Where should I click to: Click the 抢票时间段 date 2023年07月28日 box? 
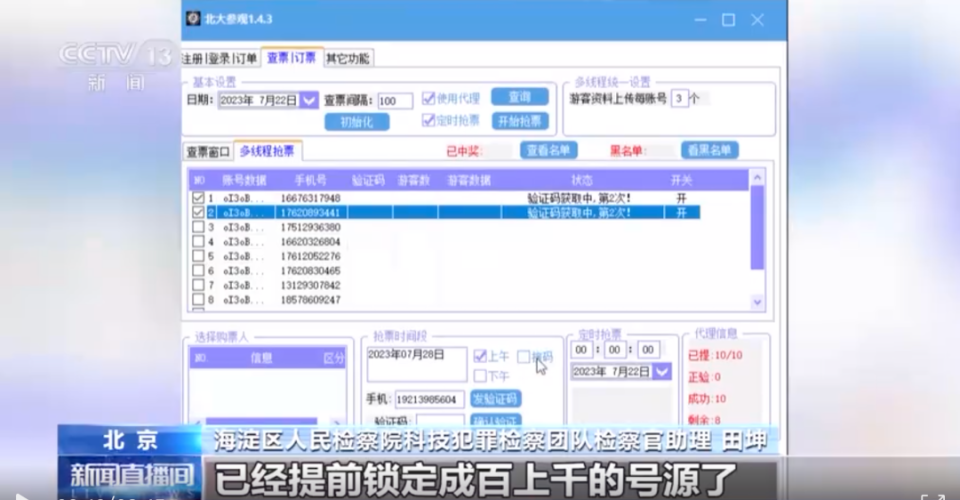pos(416,364)
